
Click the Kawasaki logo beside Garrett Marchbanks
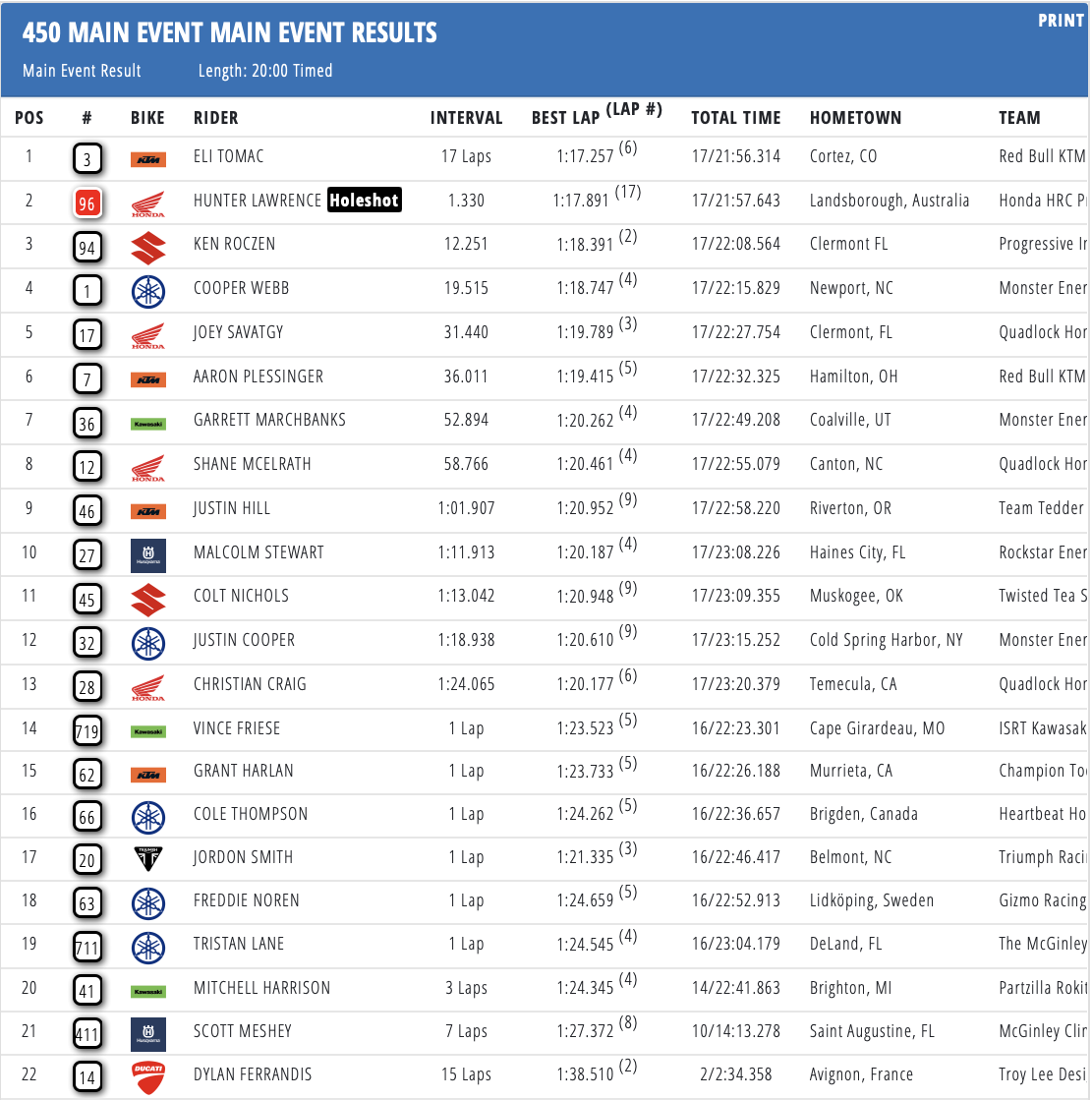(148, 423)
